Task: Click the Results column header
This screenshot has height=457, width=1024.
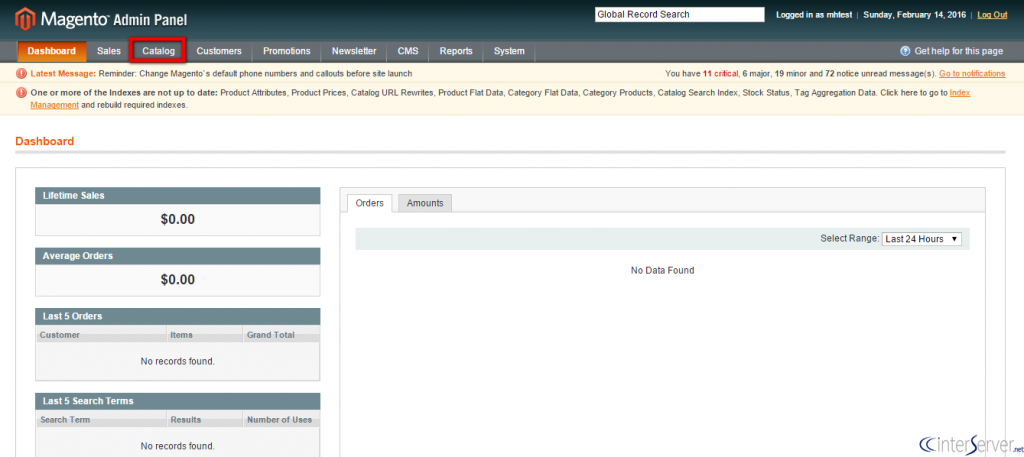Action: tap(205, 420)
